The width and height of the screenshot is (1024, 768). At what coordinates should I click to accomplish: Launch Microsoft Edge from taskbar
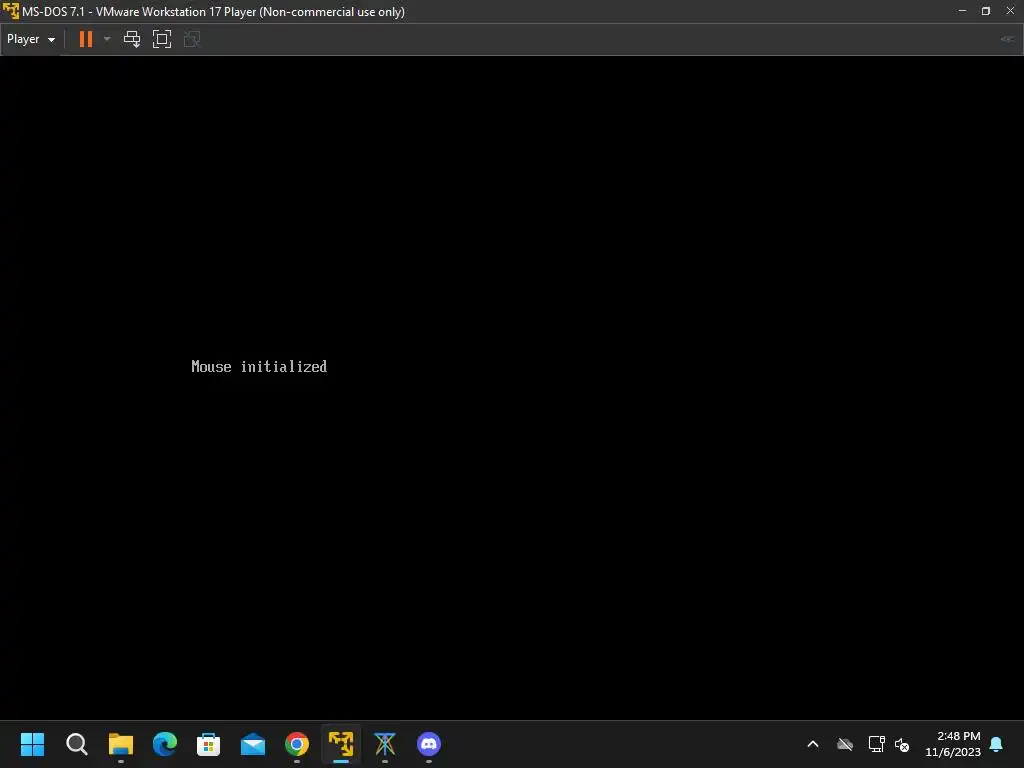click(165, 744)
